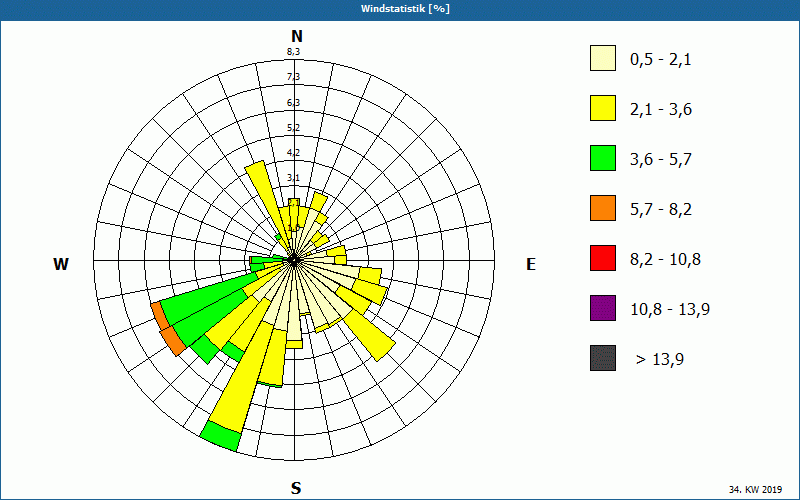Click the pale yellow 0,5 - 2,1 legend swatch
The image size is (800, 500).
603,58
